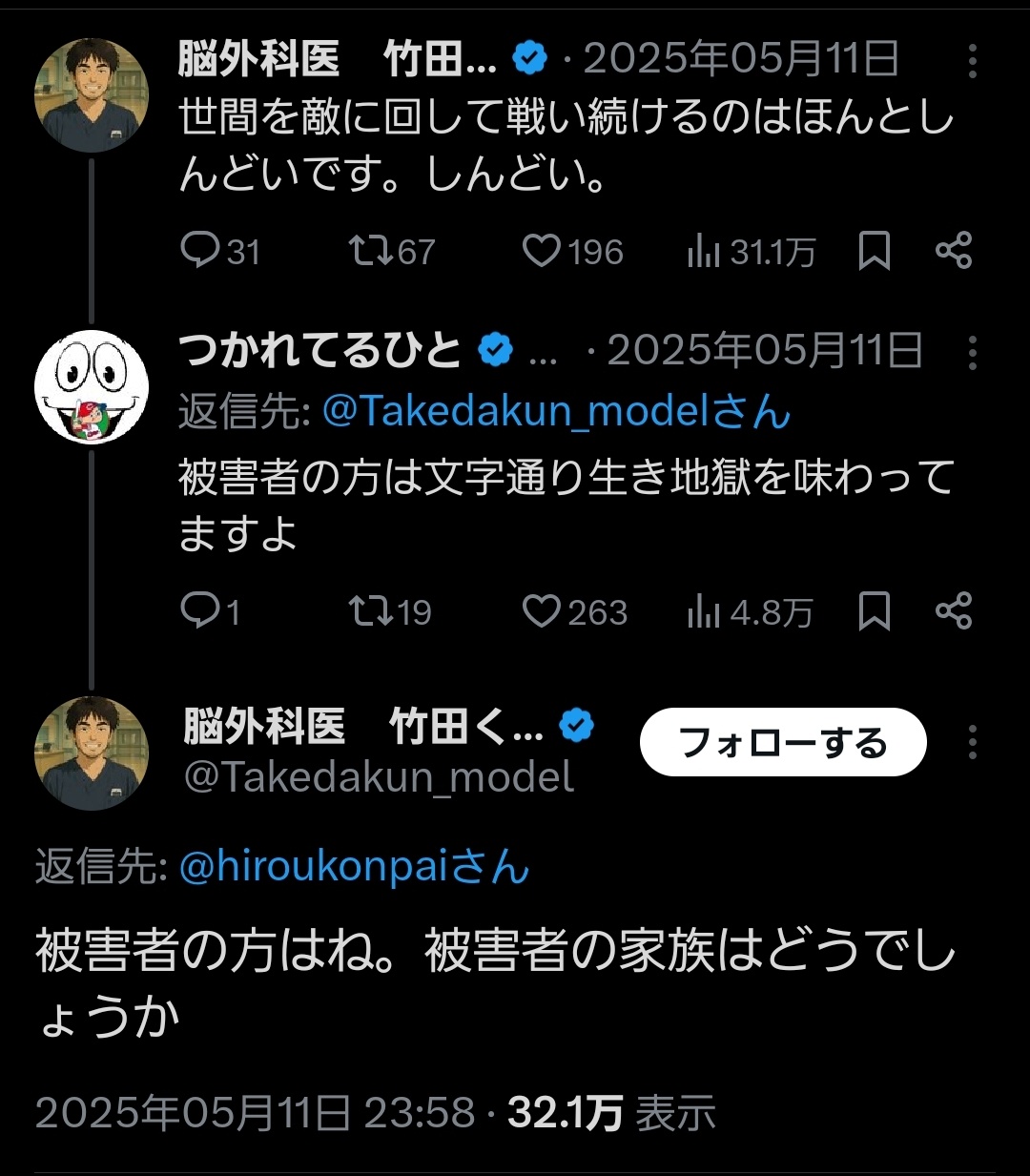Open the @hiroukonpai mention link
This screenshot has height=1176, width=1030.
click(353, 867)
